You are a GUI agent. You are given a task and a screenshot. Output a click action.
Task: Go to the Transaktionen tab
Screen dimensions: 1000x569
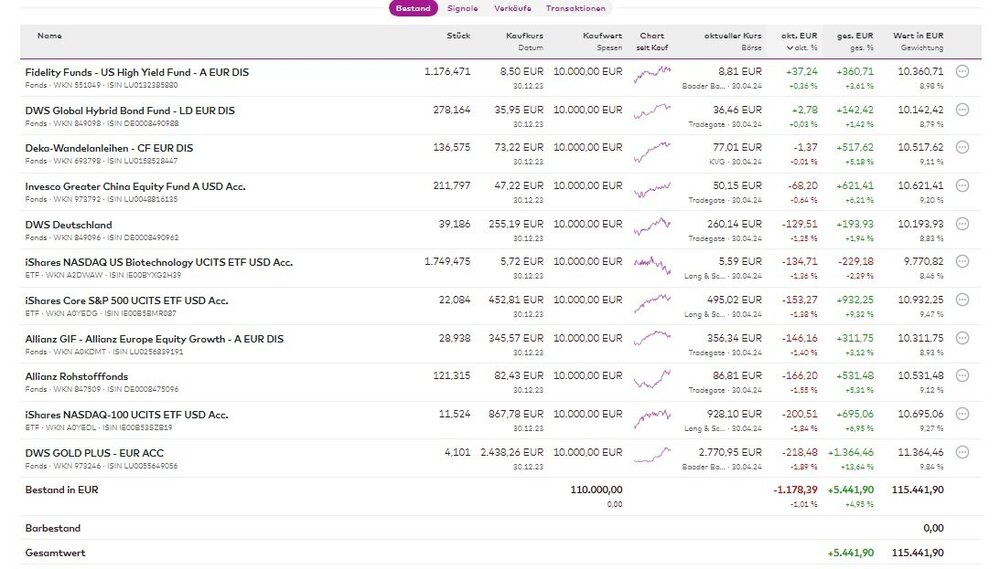click(x=575, y=8)
